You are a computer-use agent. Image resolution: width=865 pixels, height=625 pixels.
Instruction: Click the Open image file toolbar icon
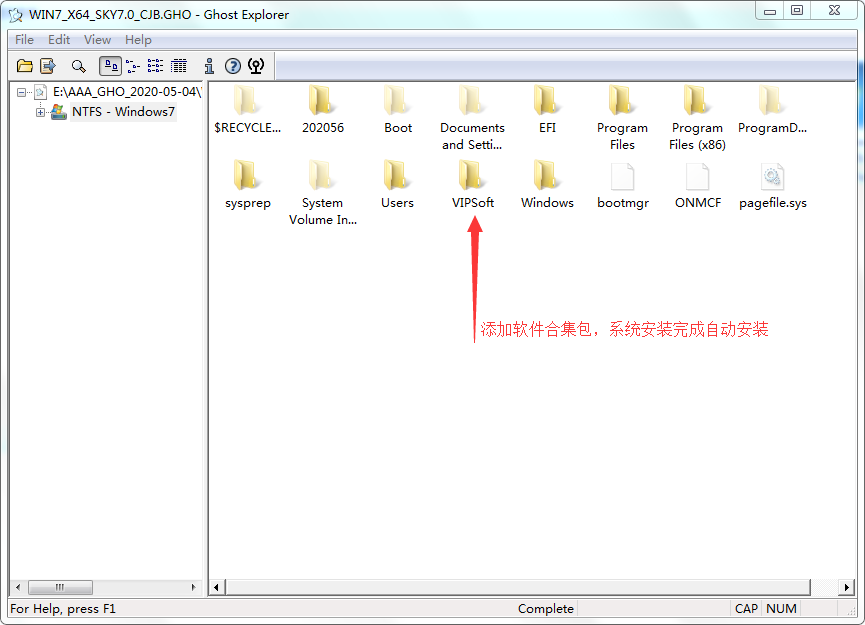click(x=25, y=66)
